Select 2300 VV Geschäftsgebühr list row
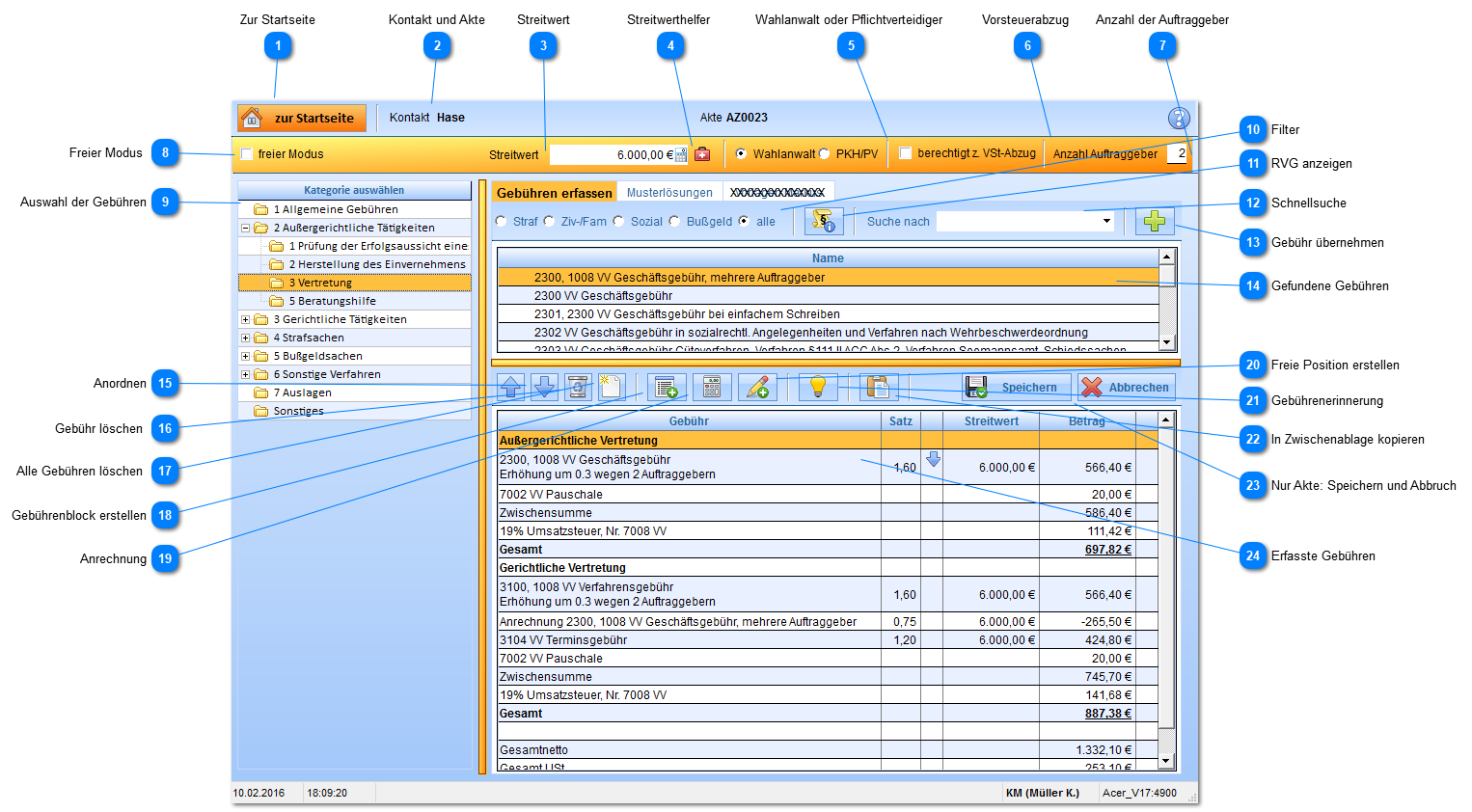The width and height of the screenshot is (1472, 812). pyautogui.click(x=828, y=296)
